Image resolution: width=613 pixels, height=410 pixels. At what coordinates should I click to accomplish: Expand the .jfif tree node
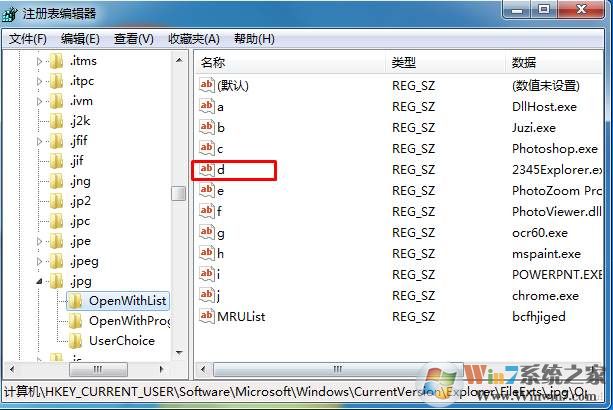pos(39,141)
